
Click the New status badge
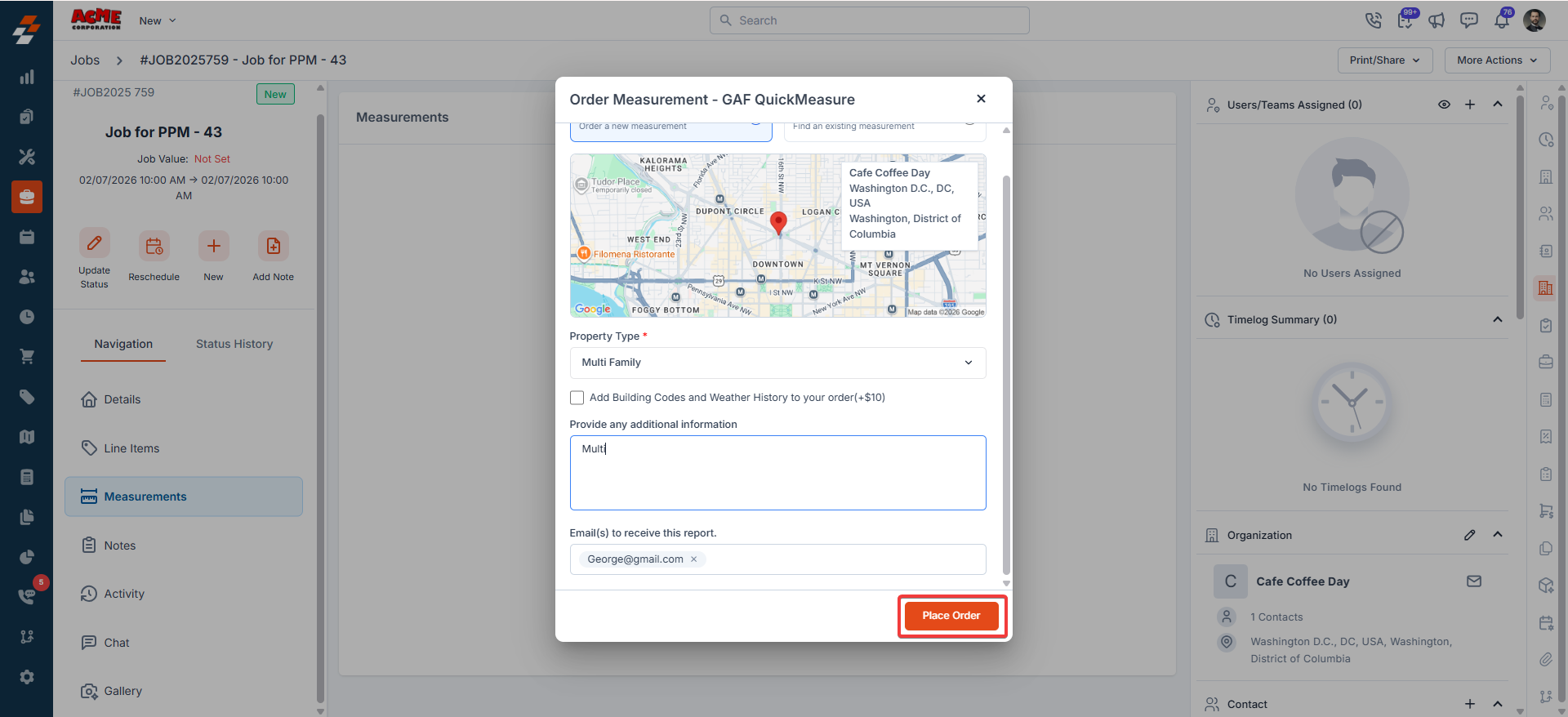pos(275,94)
